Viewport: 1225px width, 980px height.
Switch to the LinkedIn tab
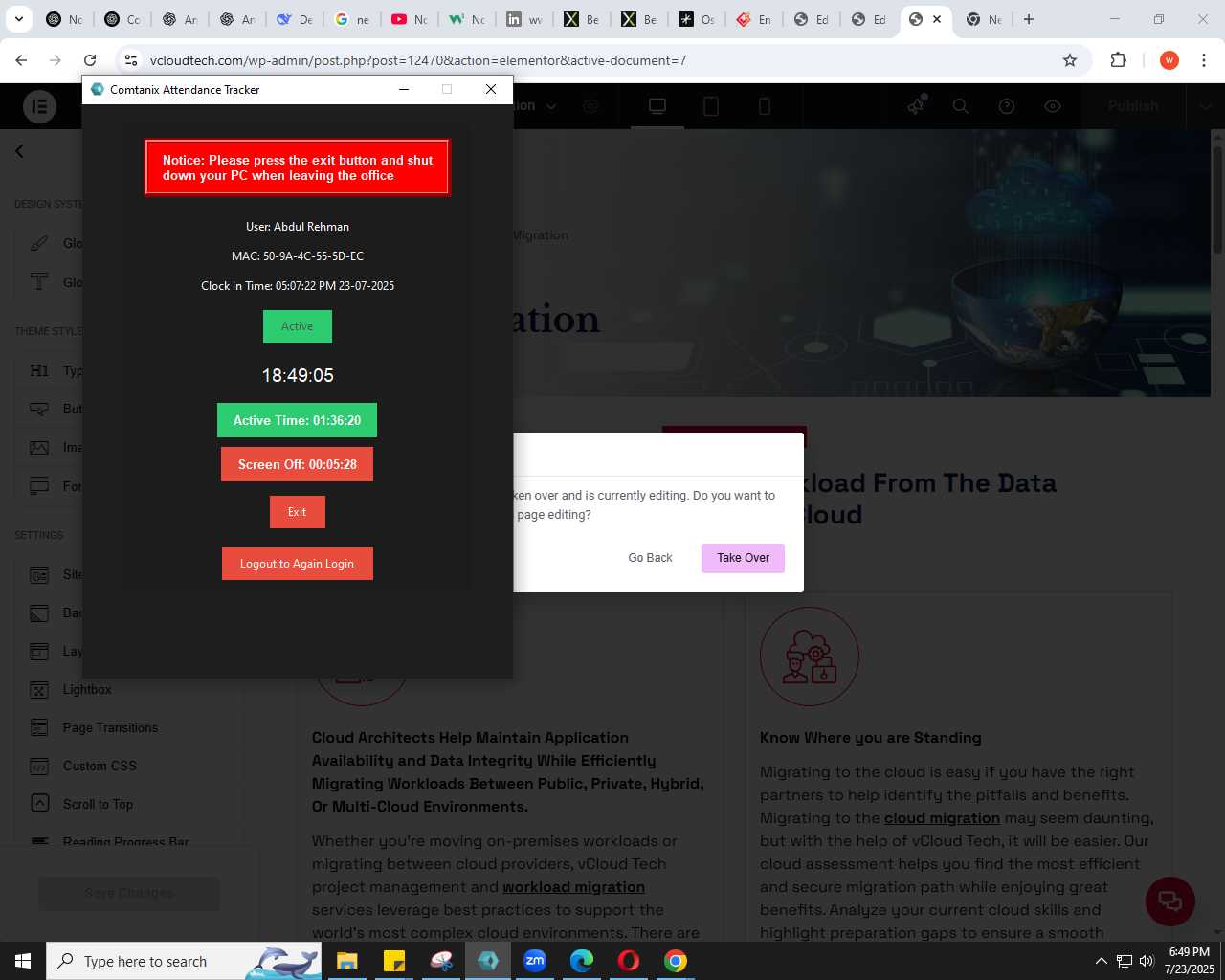pos(525,19)
